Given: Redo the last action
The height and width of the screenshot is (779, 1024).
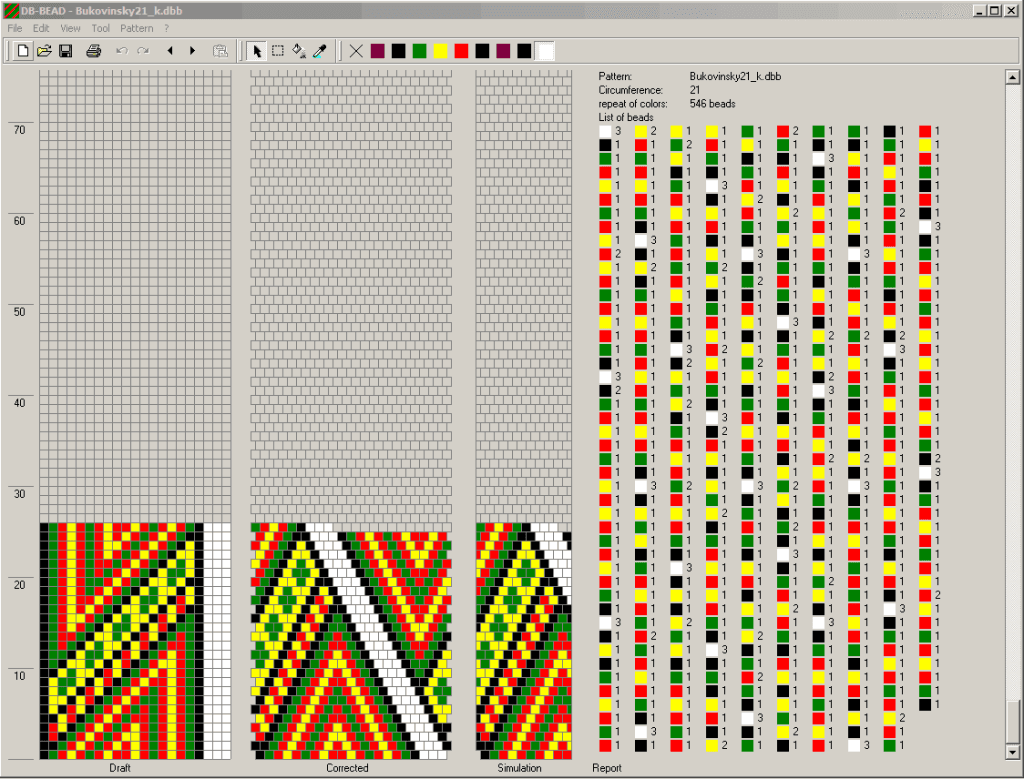Looking at the screenshot, I should click(x=143, y=51).
